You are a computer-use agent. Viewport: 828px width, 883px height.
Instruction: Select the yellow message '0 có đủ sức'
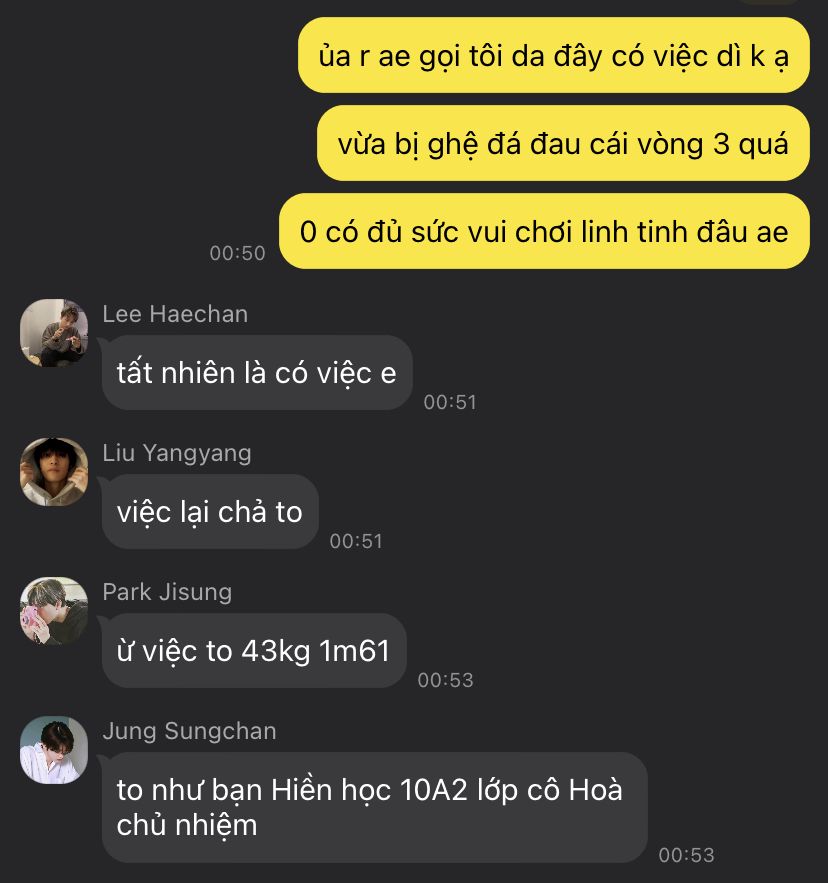pos(544,231)
